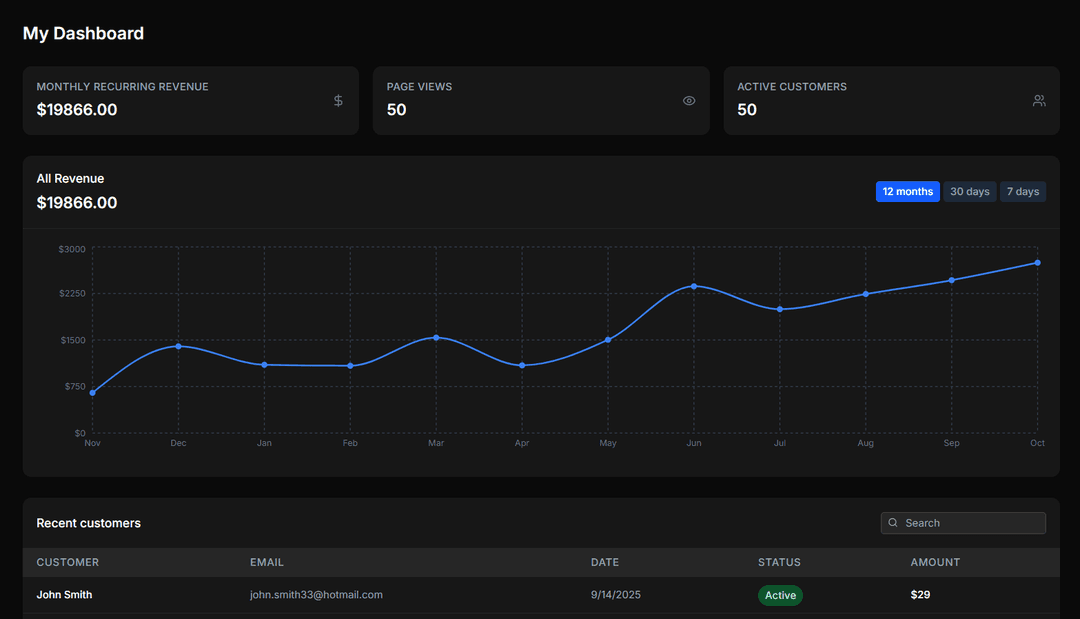Sort by the Amount column header
1080x619 pixels.
click(x=935, y=562)
